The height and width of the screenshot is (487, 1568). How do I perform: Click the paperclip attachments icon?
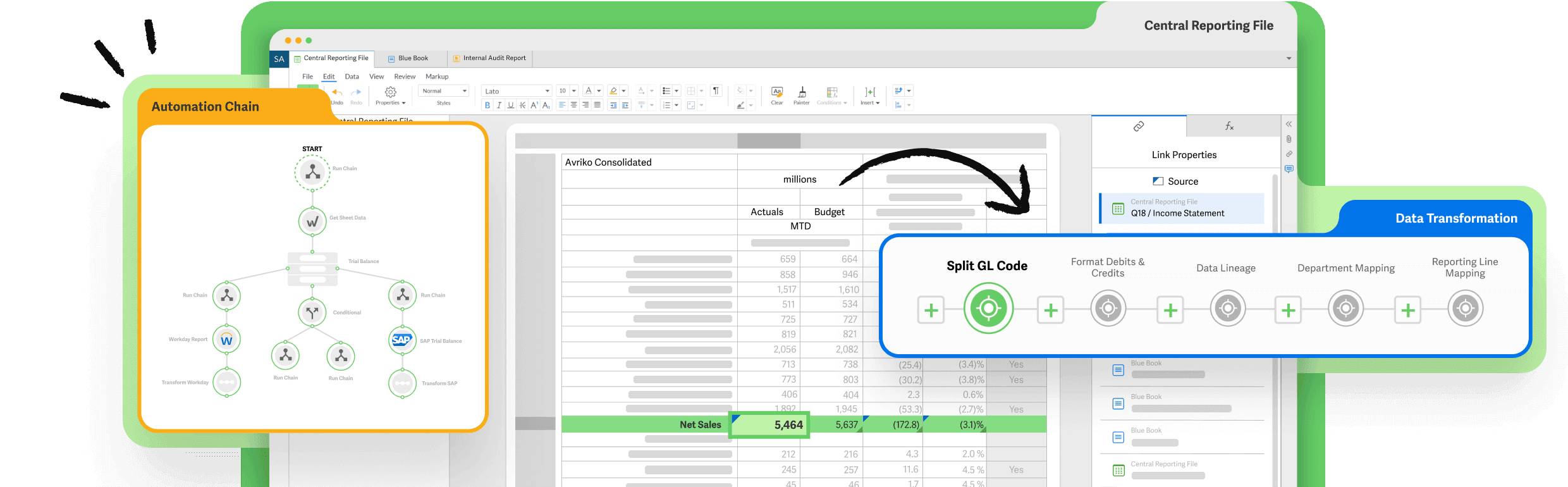pyautogui.click(x=1289, y=139)
